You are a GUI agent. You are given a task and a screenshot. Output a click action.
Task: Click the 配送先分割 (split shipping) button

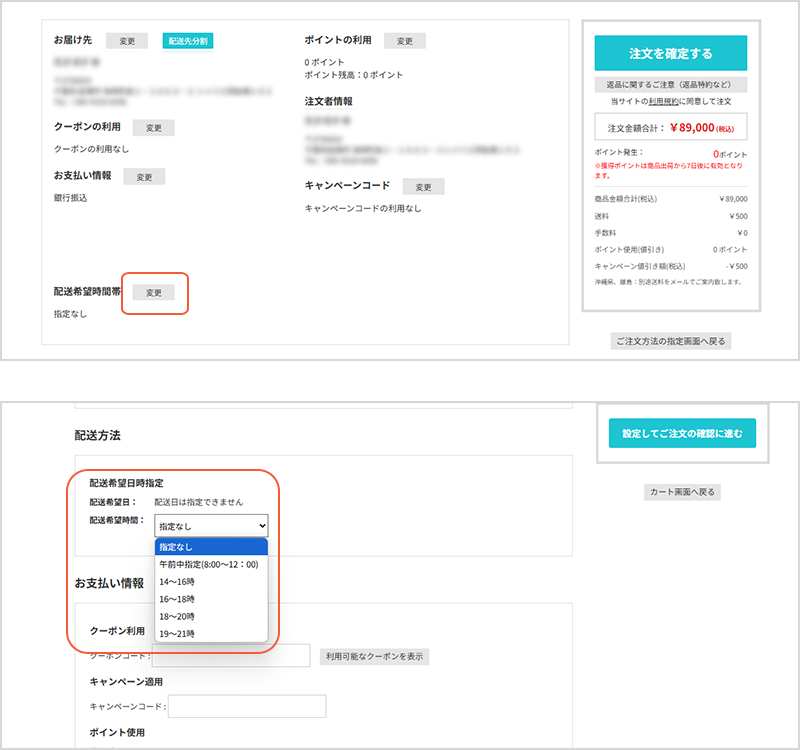(x=188, y=42)
